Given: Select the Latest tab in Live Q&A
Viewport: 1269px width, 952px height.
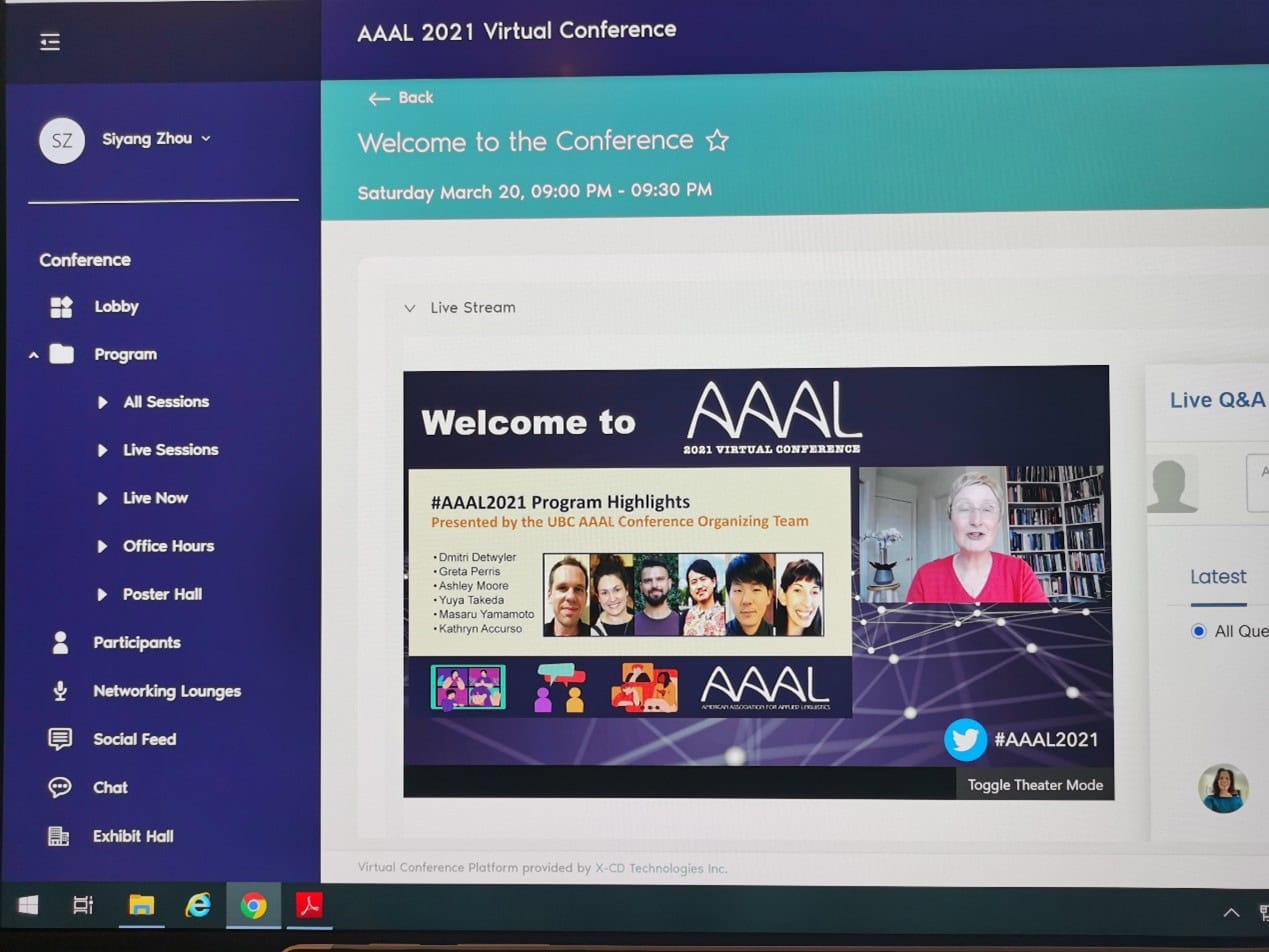Looking at the screenshot, I should pyautogui.click(x=1218, y=577).
